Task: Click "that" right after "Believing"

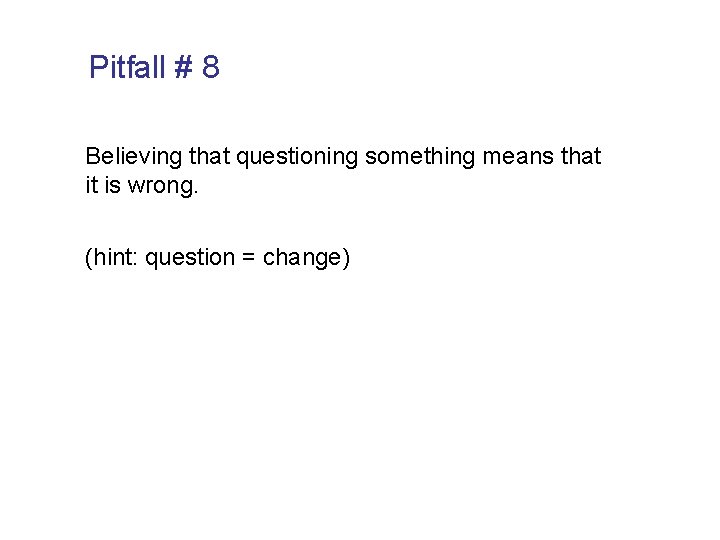Action: [210, 157]
